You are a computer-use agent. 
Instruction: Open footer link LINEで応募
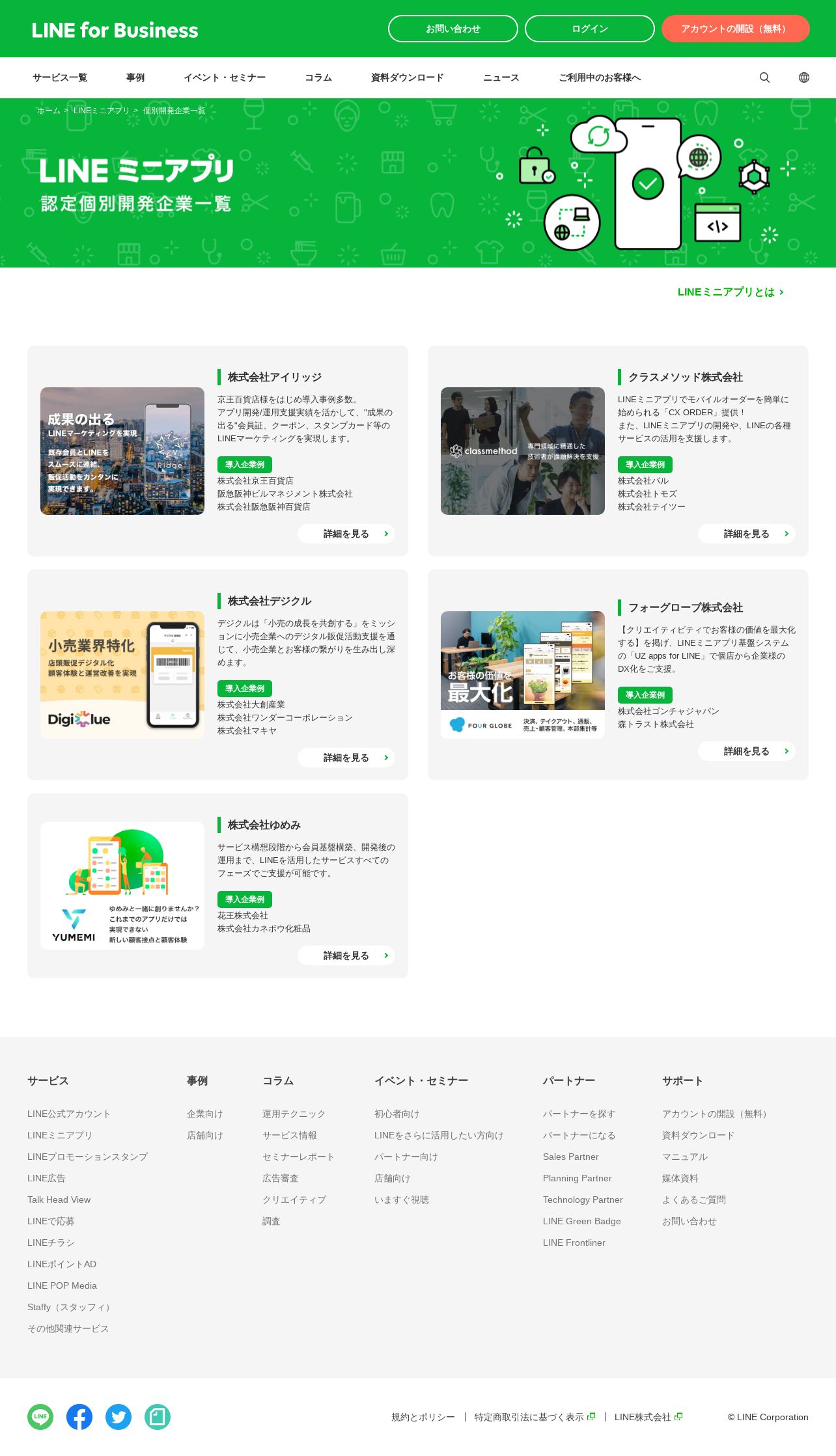51,1221
